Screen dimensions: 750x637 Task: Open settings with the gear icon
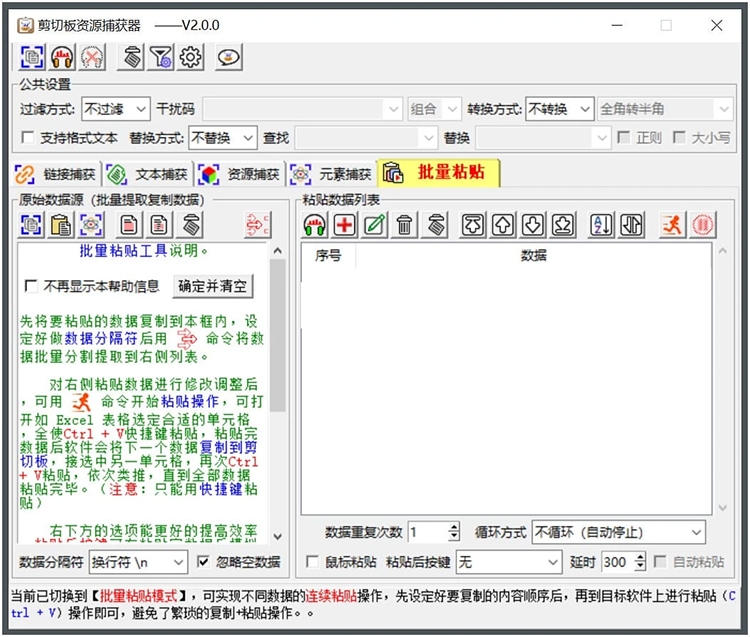coord(190,58)
